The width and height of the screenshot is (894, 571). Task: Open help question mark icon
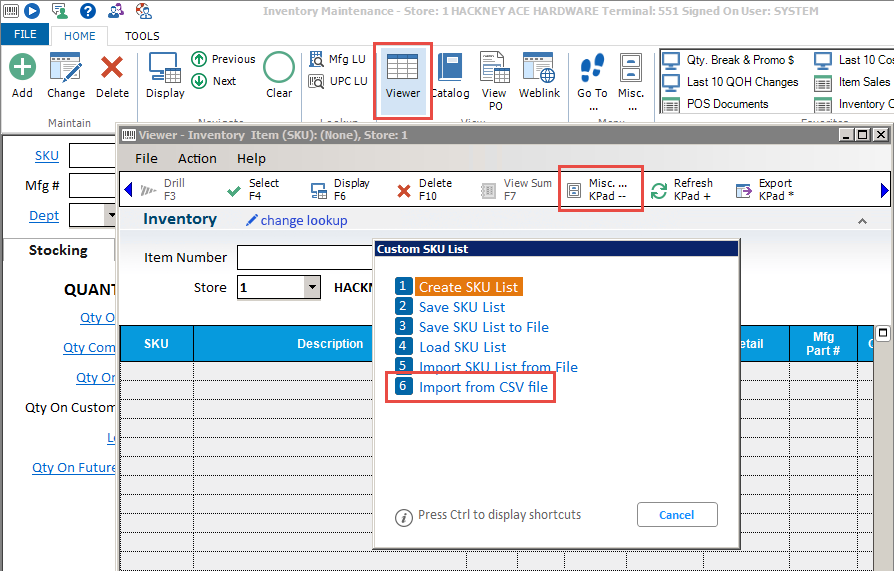click(x=87, y=10)
